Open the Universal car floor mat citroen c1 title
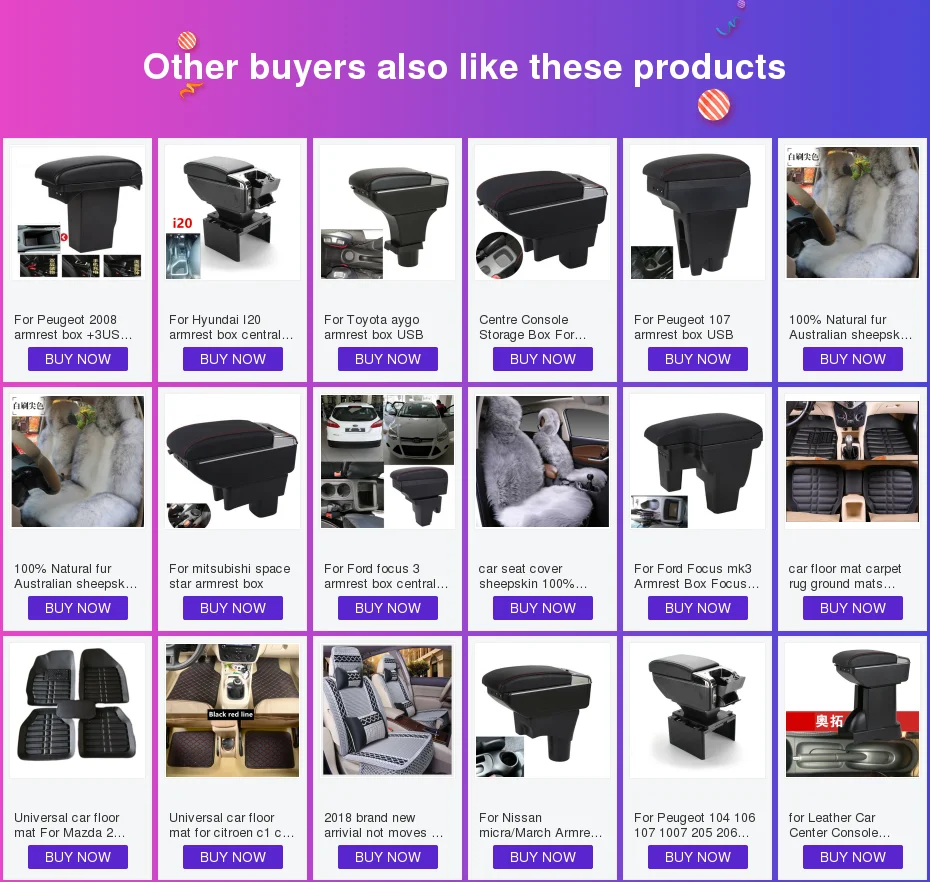The height and width of the screenshot is (882, 930). [x=231, y=825]
